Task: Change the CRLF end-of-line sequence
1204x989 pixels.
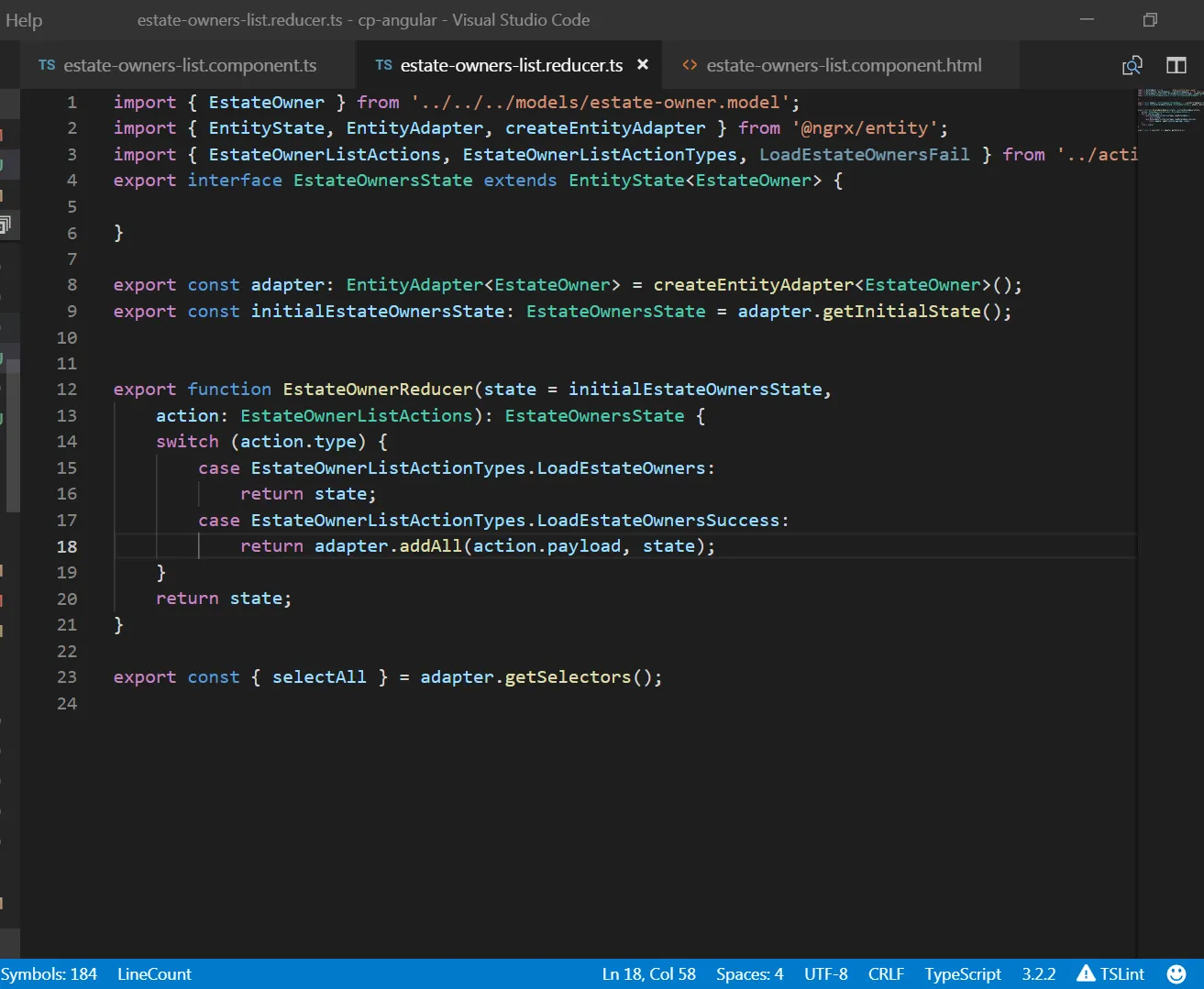Action: pyautogui.click(x=886, y=973)
